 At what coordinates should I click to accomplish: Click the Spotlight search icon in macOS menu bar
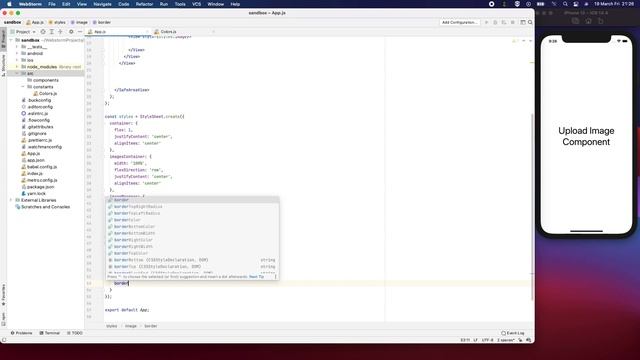click(x=565, y=4)
